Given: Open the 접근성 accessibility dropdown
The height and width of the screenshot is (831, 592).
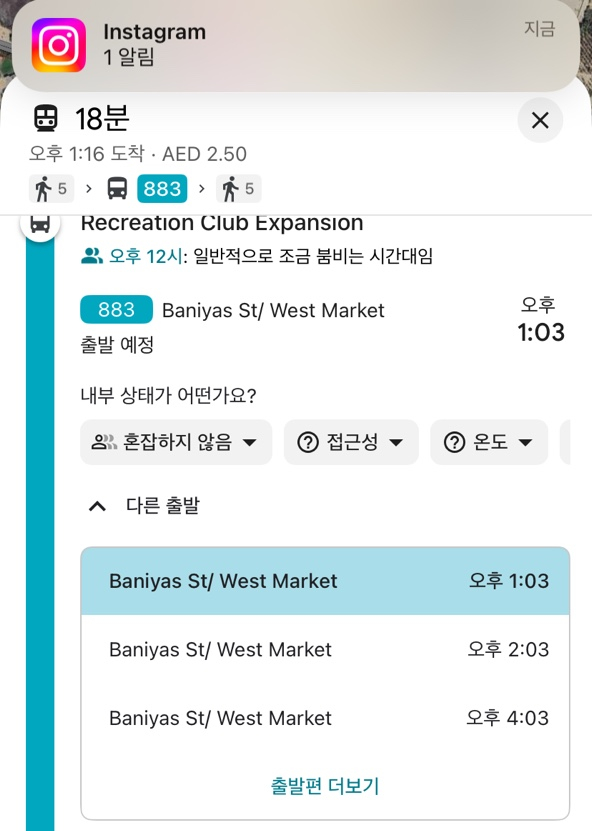Looking at the screenshot, I should 351,442.
